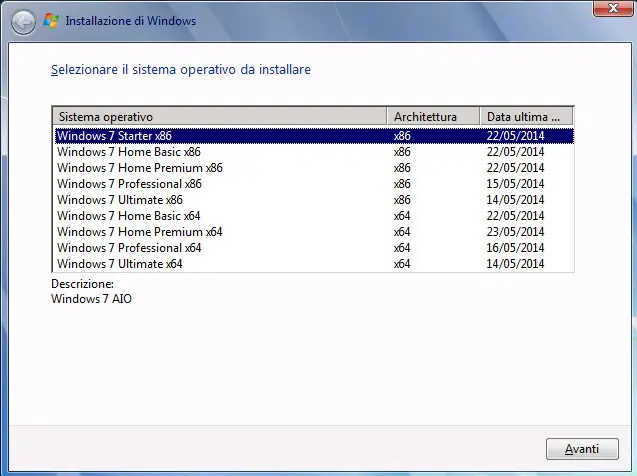
Task: Click the Selezionare il sistema operativo heading
Action: [x=181, y=70]
